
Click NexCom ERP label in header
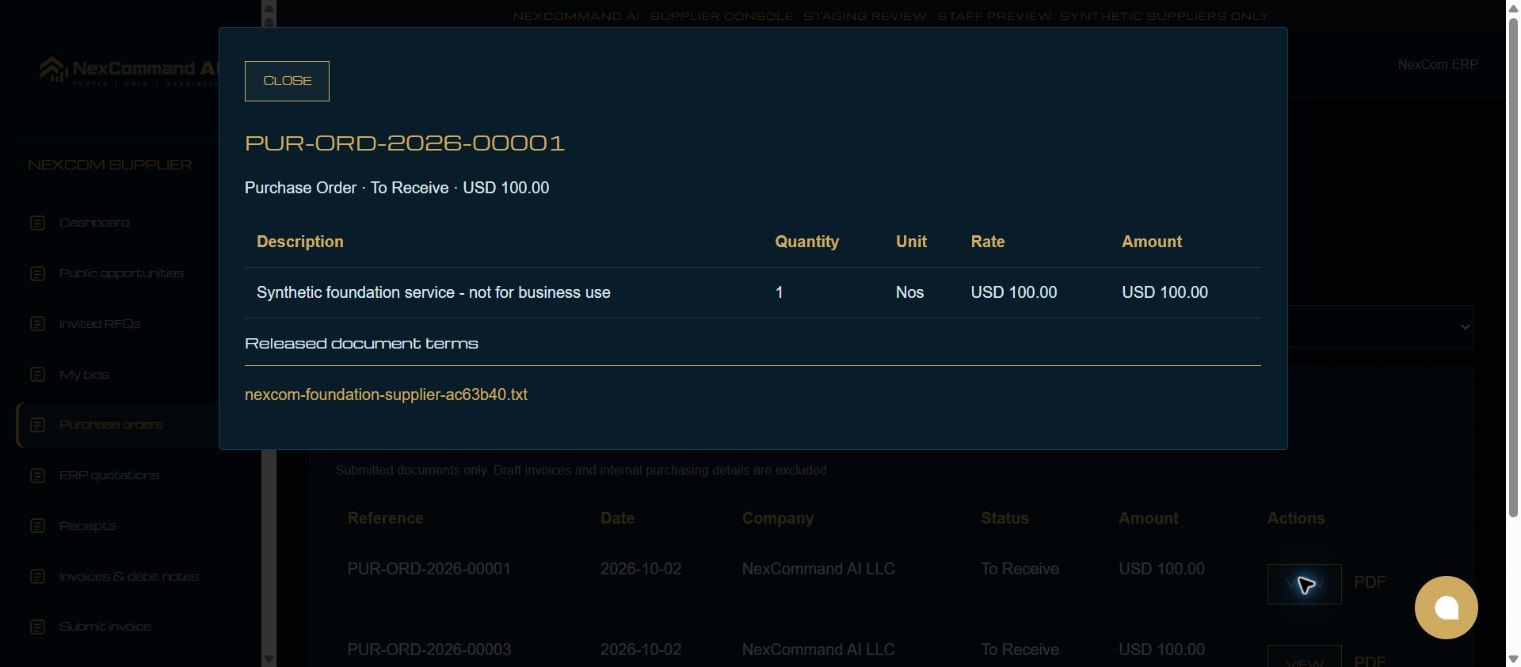(1437, 64)
